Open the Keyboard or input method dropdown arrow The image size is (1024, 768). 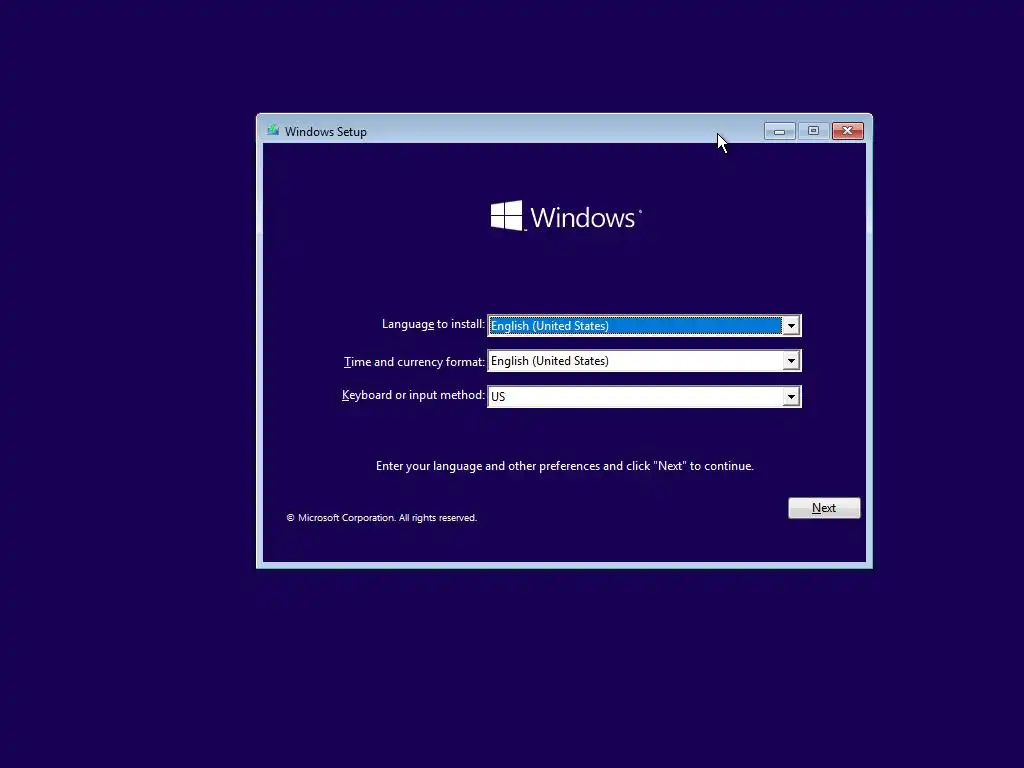coord(791,396)
